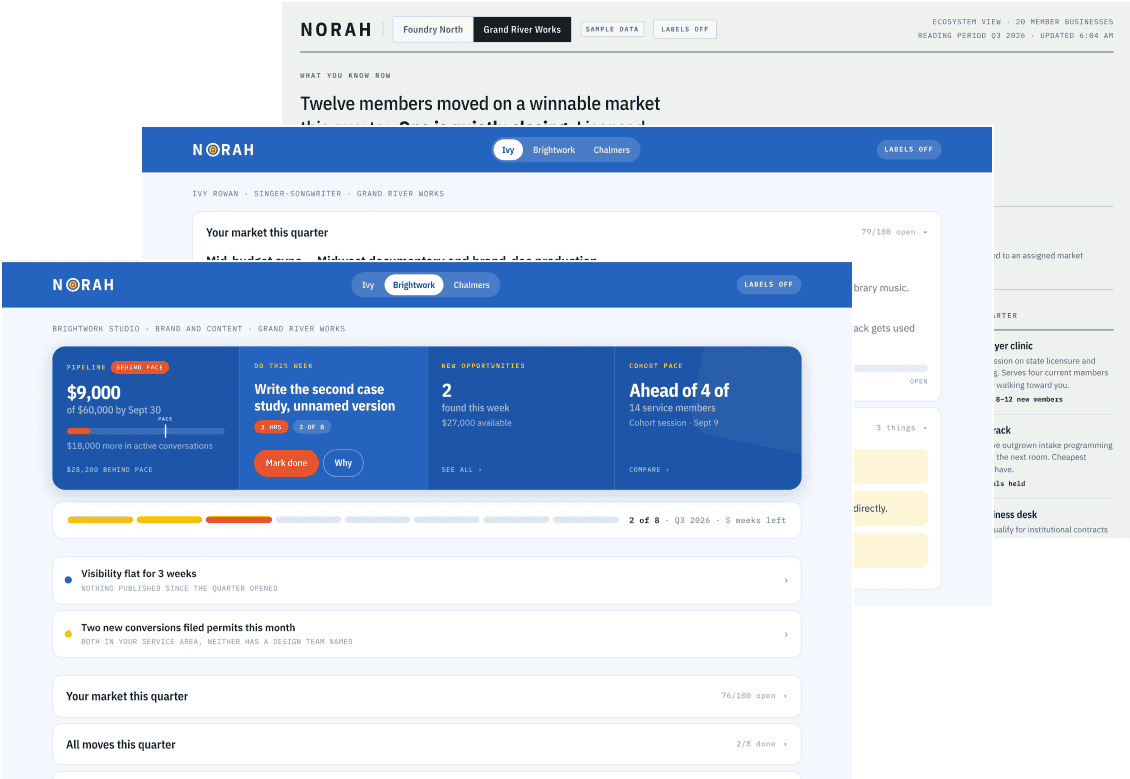Expand All moves this quarter section
1130x779 pixels.
pyautogui.click(x=427, y=744)
